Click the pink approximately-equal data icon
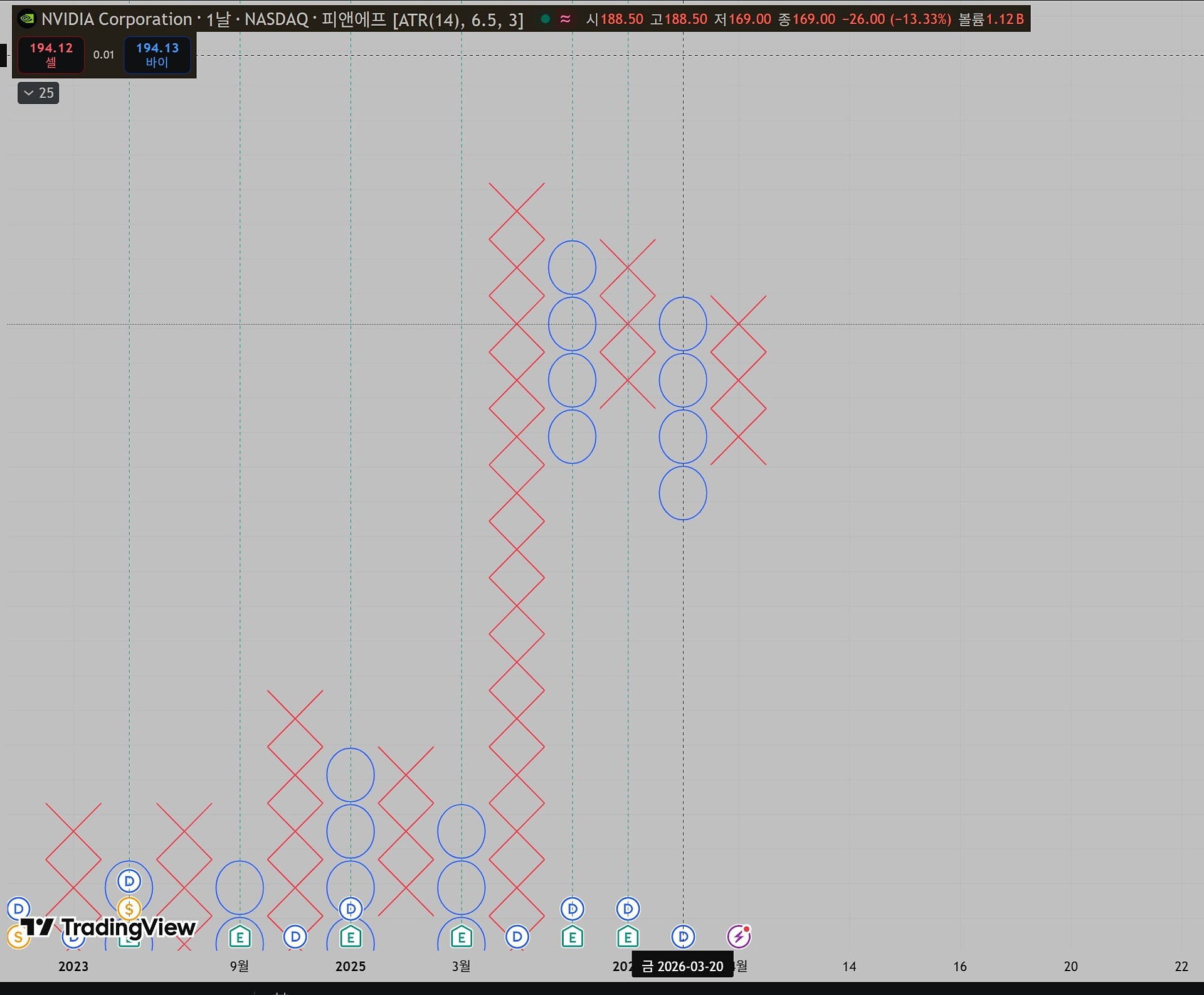The image size is (1204, 995). (x=565, y=19)
